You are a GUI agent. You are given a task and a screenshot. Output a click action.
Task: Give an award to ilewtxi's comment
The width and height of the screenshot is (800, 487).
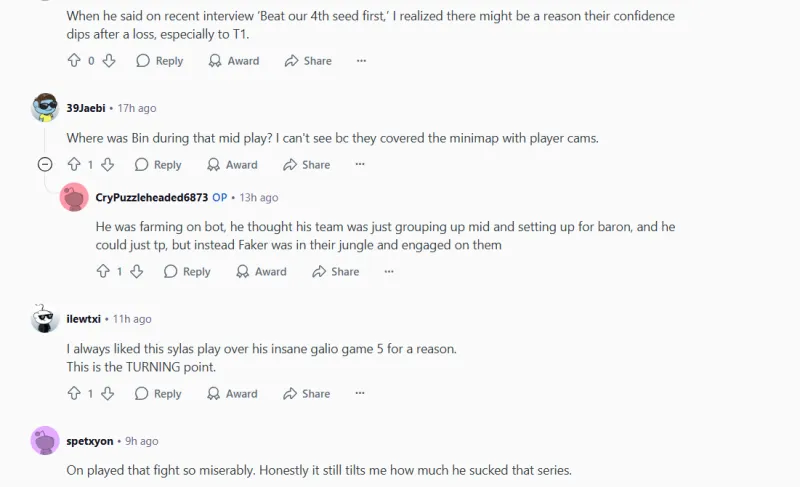pos(232,394)
